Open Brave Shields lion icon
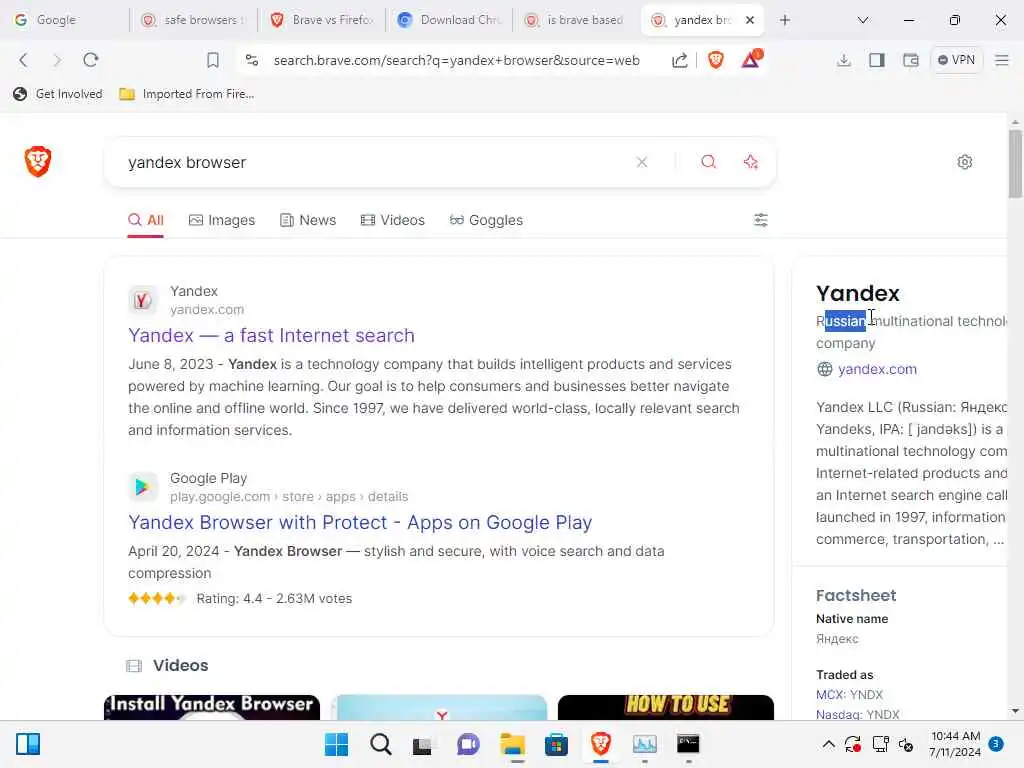The height and width of the screenshot is (768, 1024). [716, 60]
